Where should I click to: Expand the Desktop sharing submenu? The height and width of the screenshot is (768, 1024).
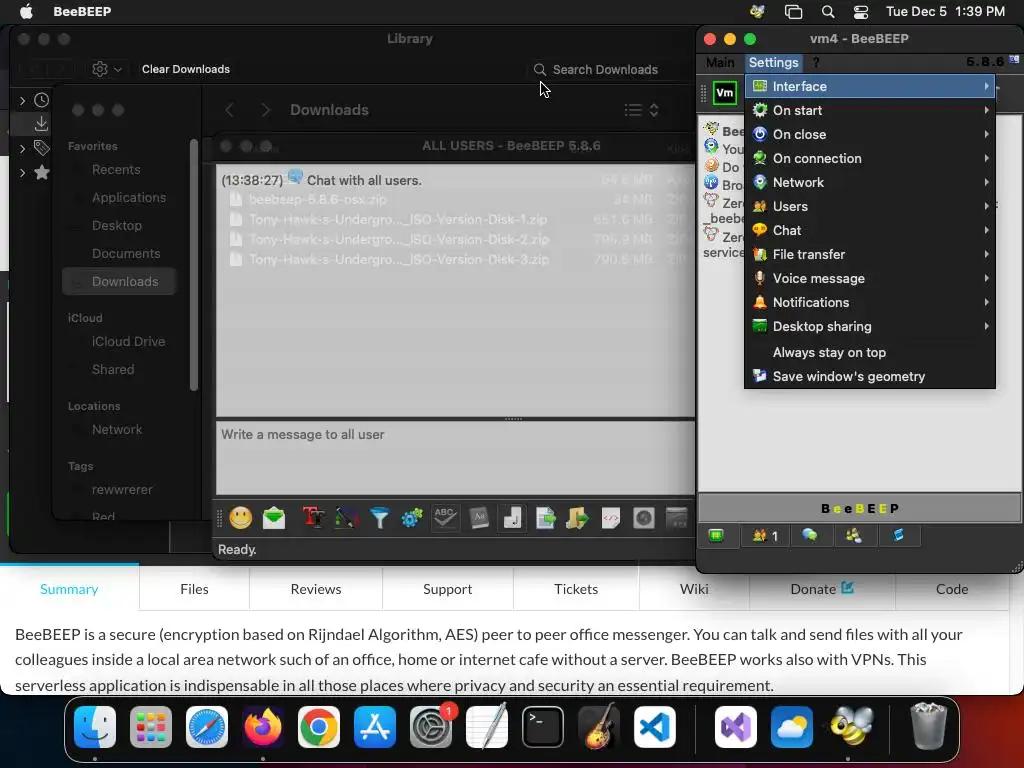coord(871,327)
